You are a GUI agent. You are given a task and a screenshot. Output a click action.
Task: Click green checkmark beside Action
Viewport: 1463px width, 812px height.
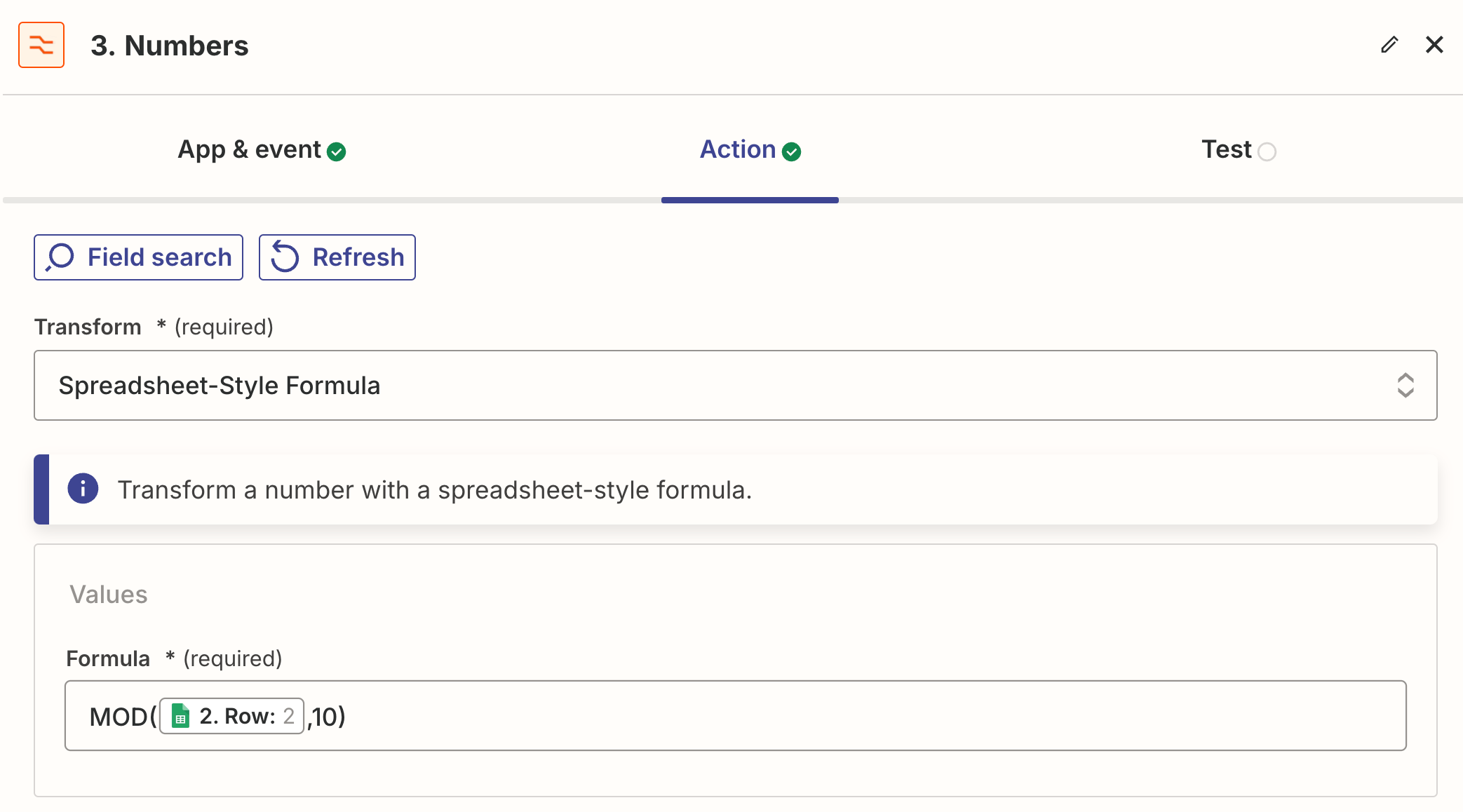pyautogui.click(x=792, y=151)
